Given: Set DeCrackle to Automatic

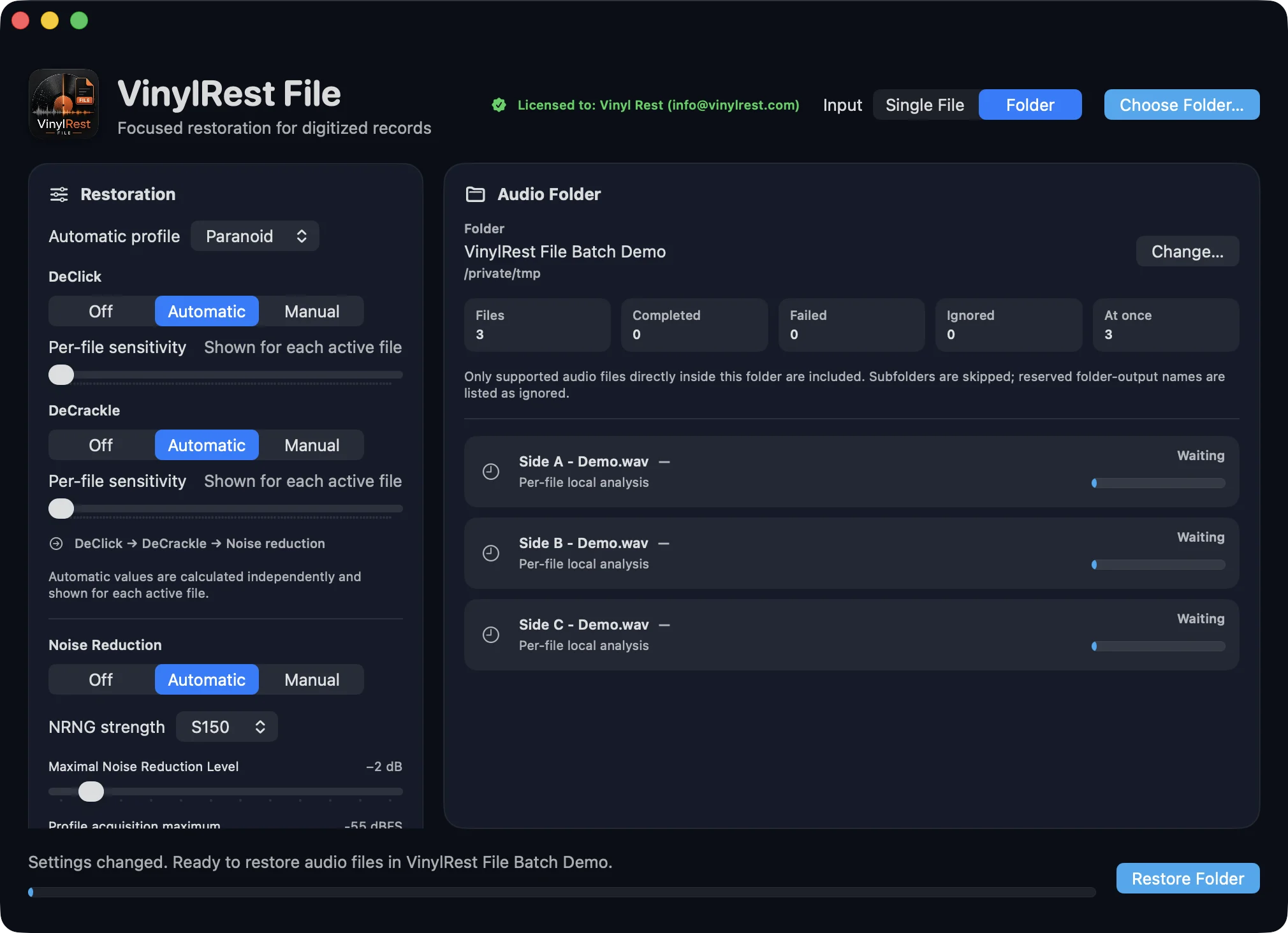Looking at the screenshot, I should [207, 445].
